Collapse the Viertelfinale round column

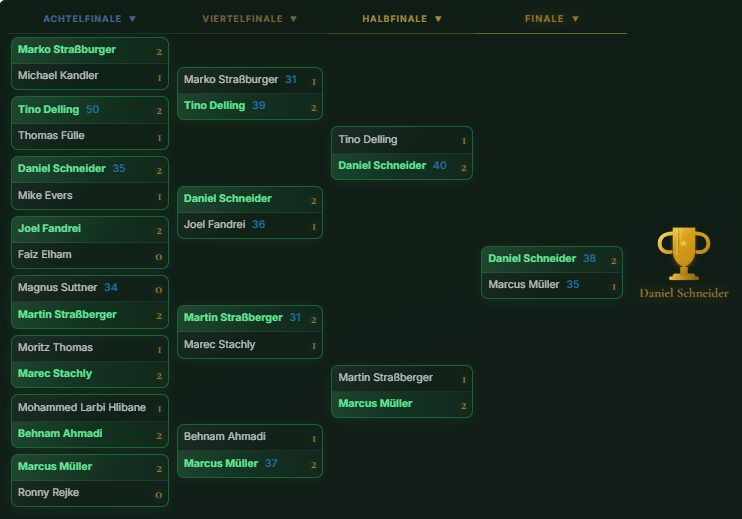tap(293, 19)
